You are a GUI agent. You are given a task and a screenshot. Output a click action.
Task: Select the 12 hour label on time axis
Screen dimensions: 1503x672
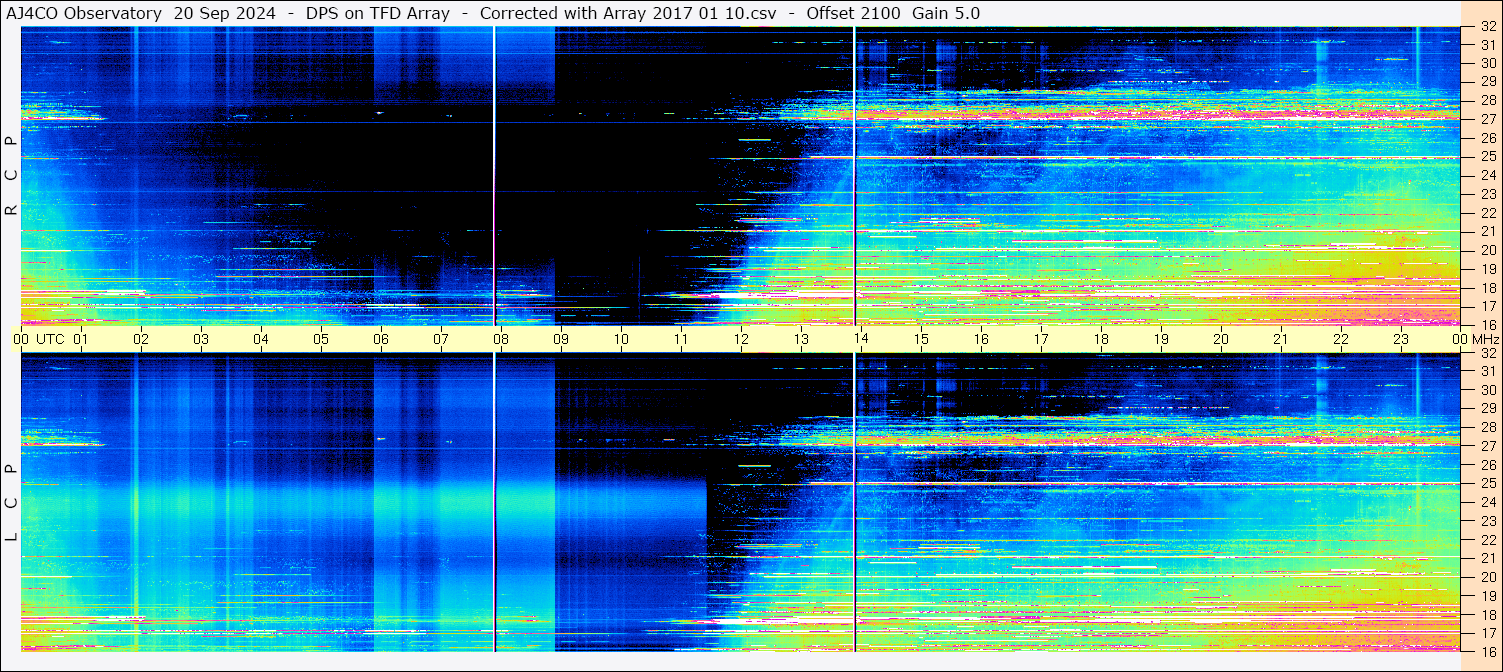(741, 339)
